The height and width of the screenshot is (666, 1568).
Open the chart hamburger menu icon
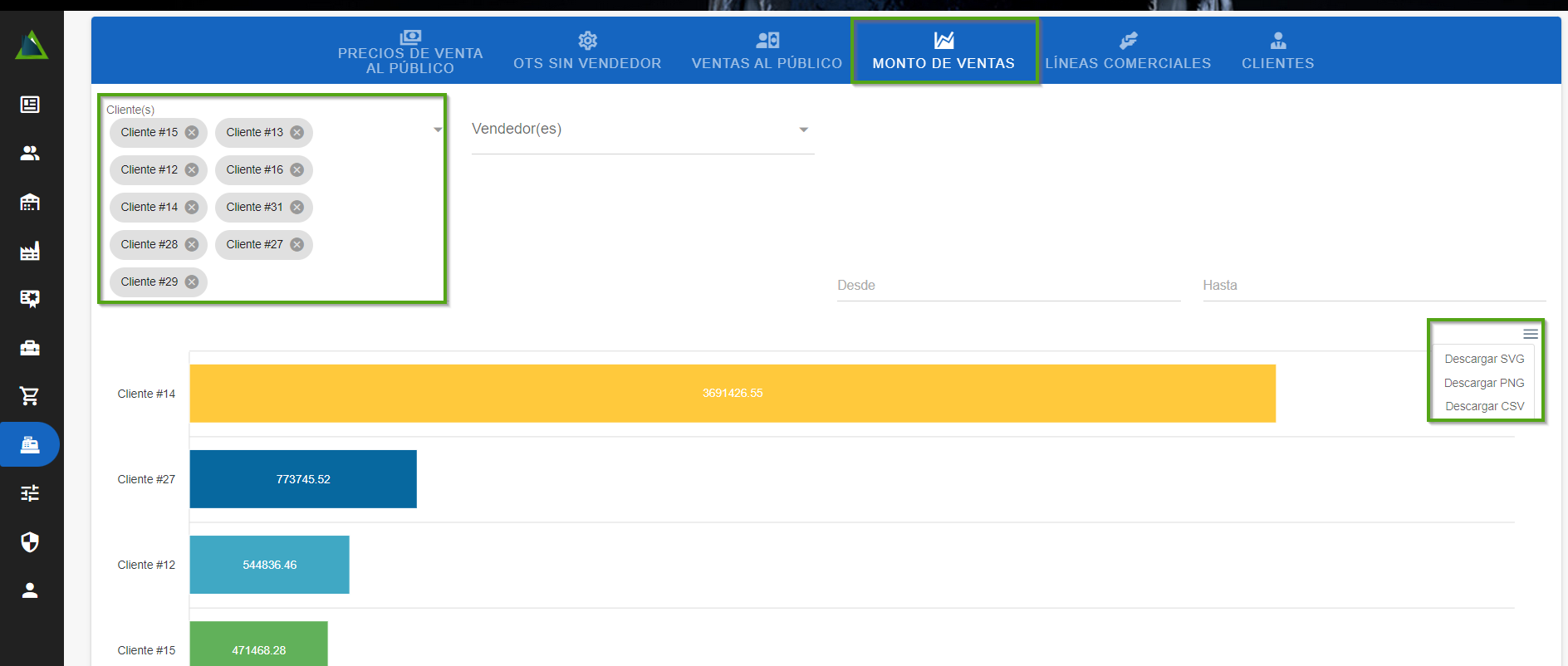(1530, 334)
